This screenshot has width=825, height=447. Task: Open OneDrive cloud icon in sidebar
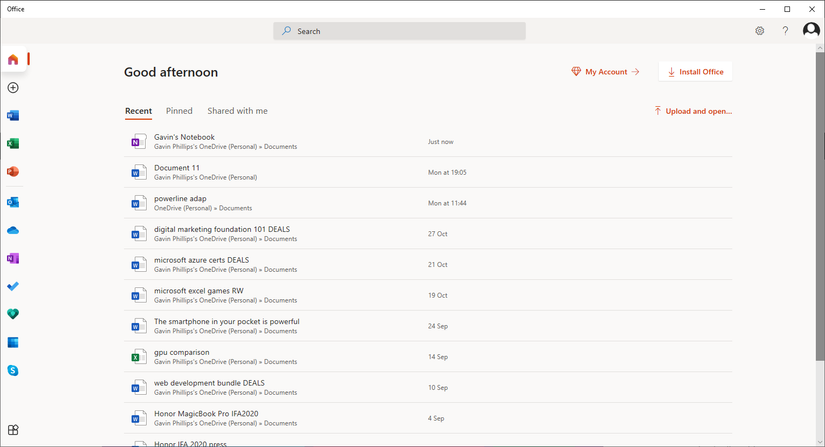coord(13,230)
